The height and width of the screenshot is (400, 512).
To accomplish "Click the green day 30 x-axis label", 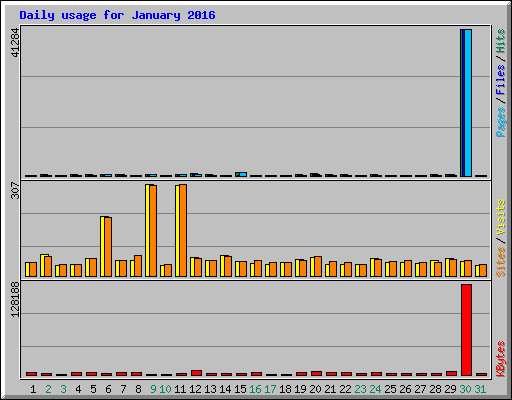I will click(x=465, y=389).
